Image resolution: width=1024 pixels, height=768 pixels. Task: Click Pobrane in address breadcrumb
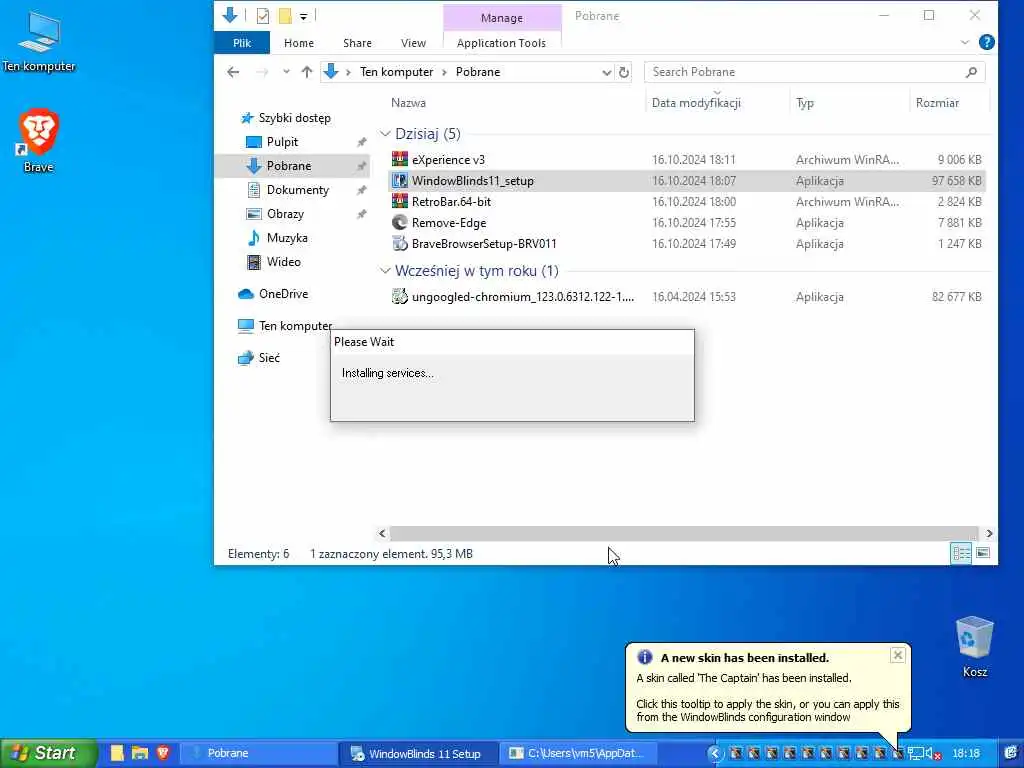coord(478,72)
